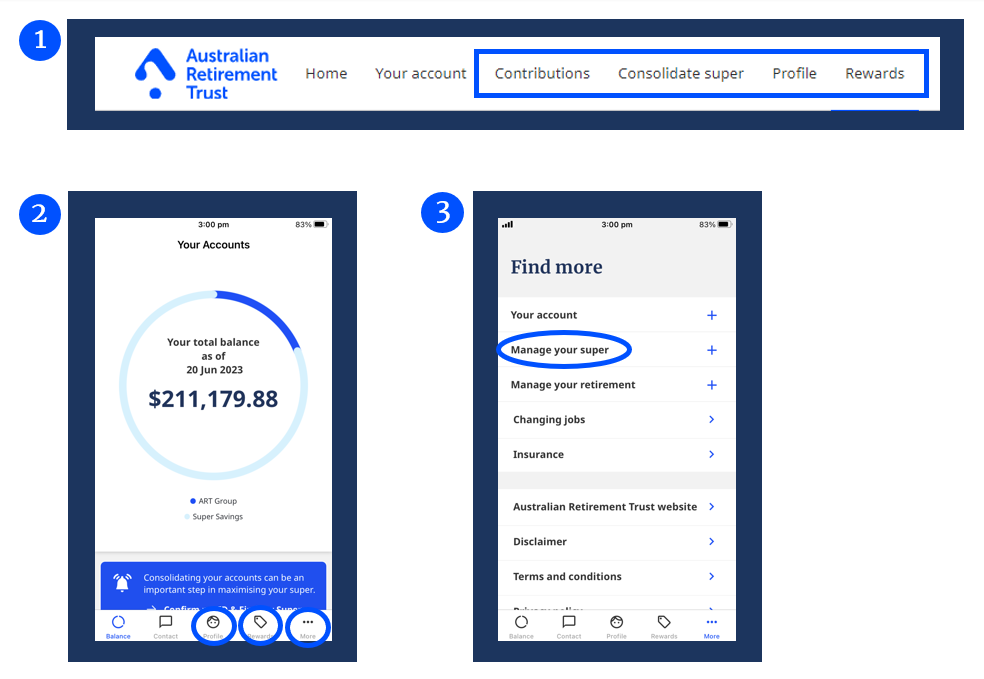Tap Balance icon on Your Accounts screen
Screen dimensions: 984x679
[x=118, y=623]
